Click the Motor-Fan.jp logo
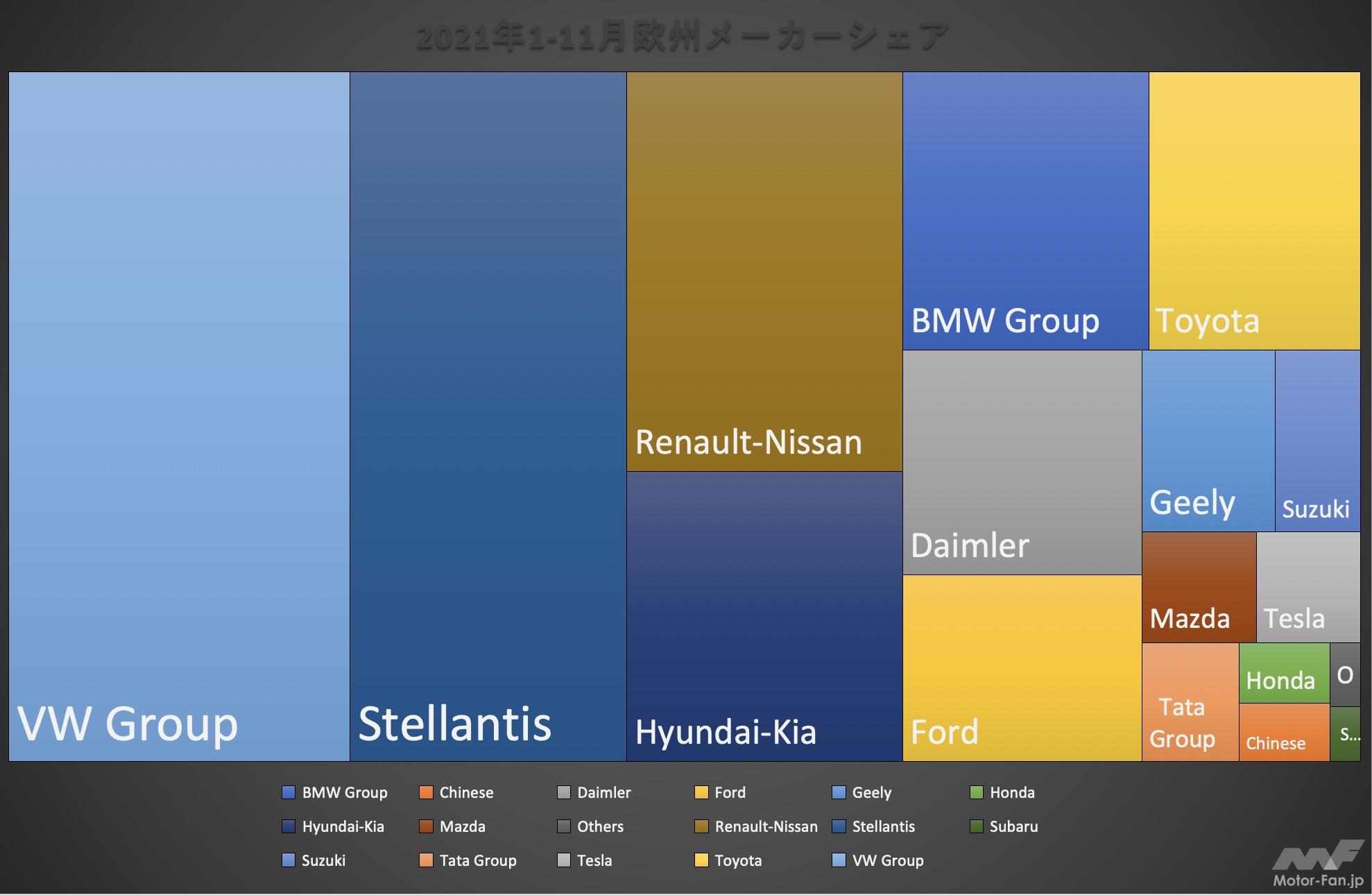 pos(1318,864)
